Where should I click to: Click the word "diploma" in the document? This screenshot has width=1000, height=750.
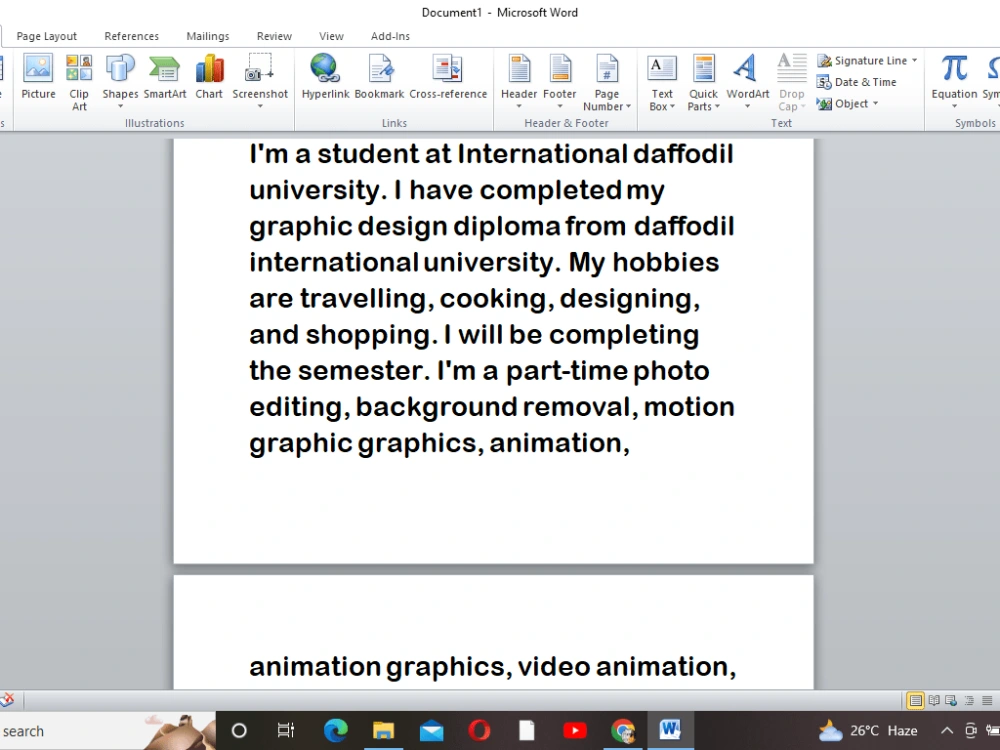tap(507, 227)
